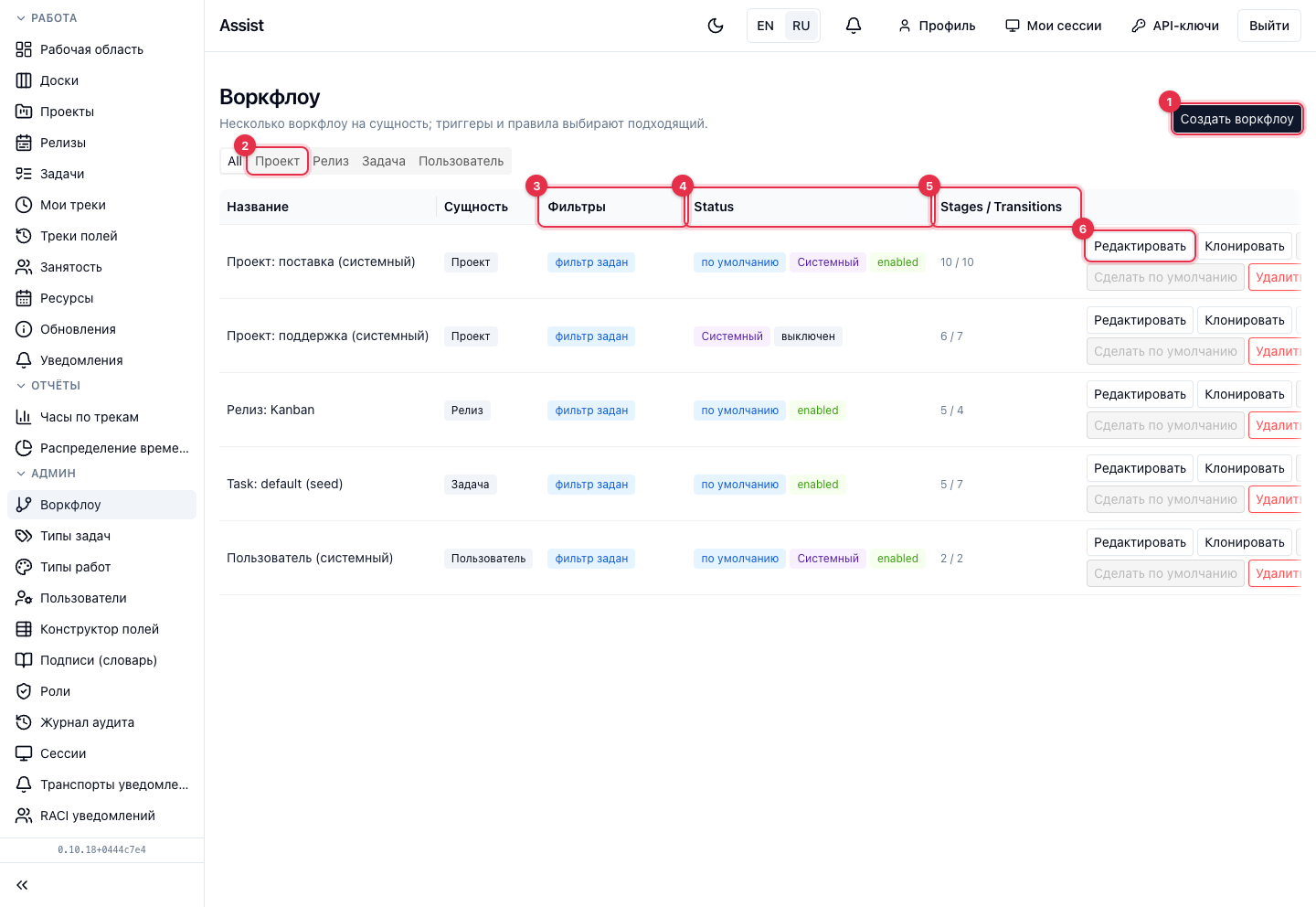Toggle dark mode with the moon icon
The width and height of the screenshot is (1316, 907).
click(716, 26)
